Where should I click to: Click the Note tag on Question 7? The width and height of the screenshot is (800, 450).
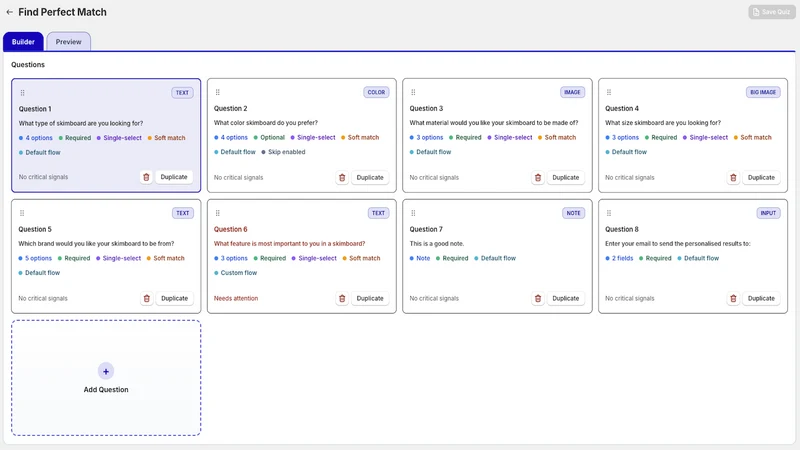(x=419, y=259)
